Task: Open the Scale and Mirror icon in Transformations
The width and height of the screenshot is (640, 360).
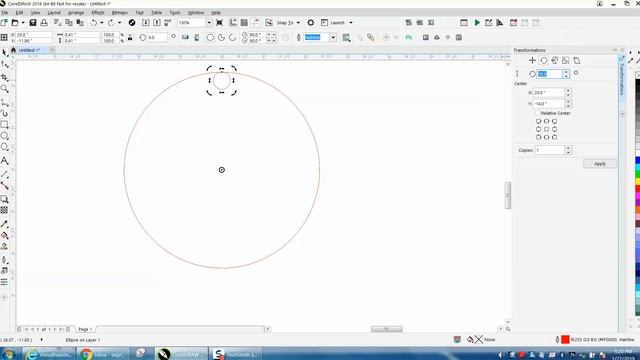Action: point(554,60)
